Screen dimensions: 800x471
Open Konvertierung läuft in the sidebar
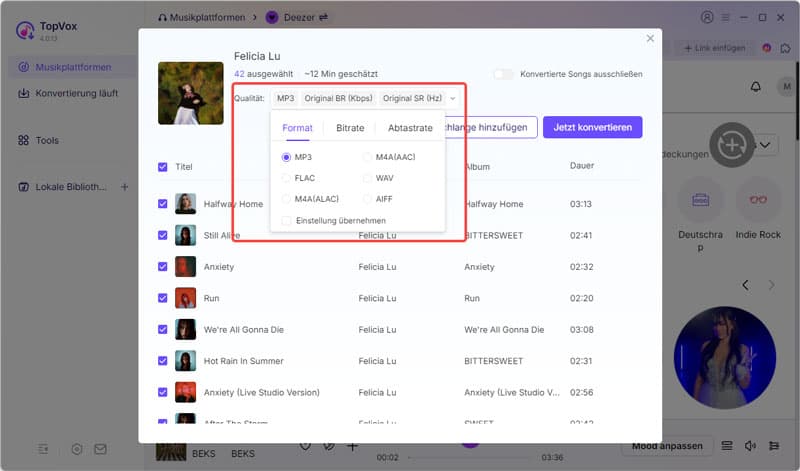(x=68, y=93)
